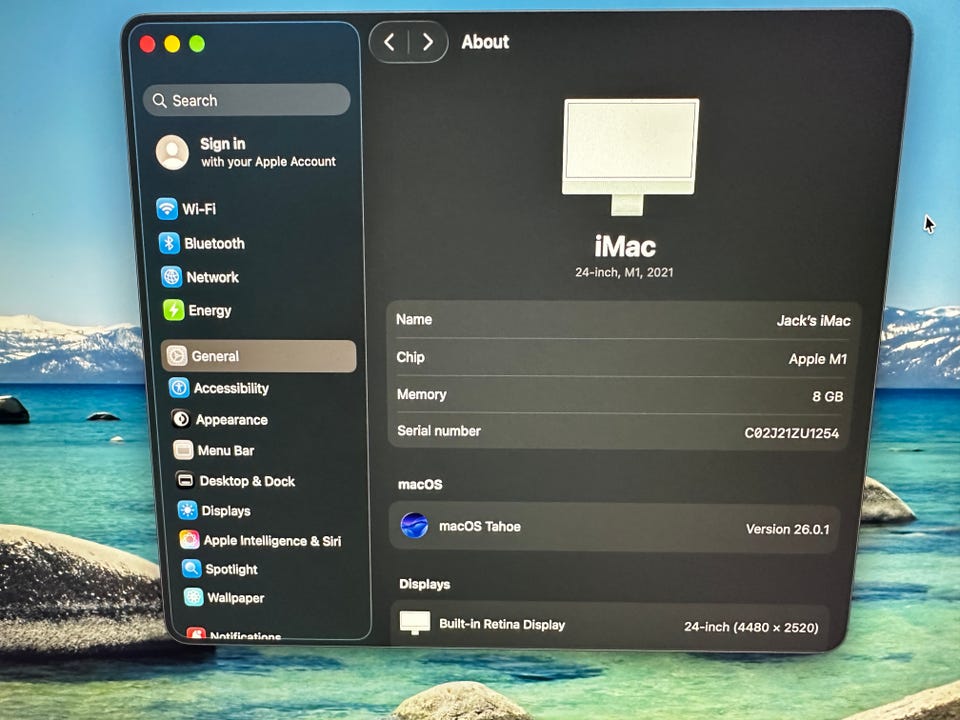
Task: Click the Memory row label
Action: coord(422,395)
